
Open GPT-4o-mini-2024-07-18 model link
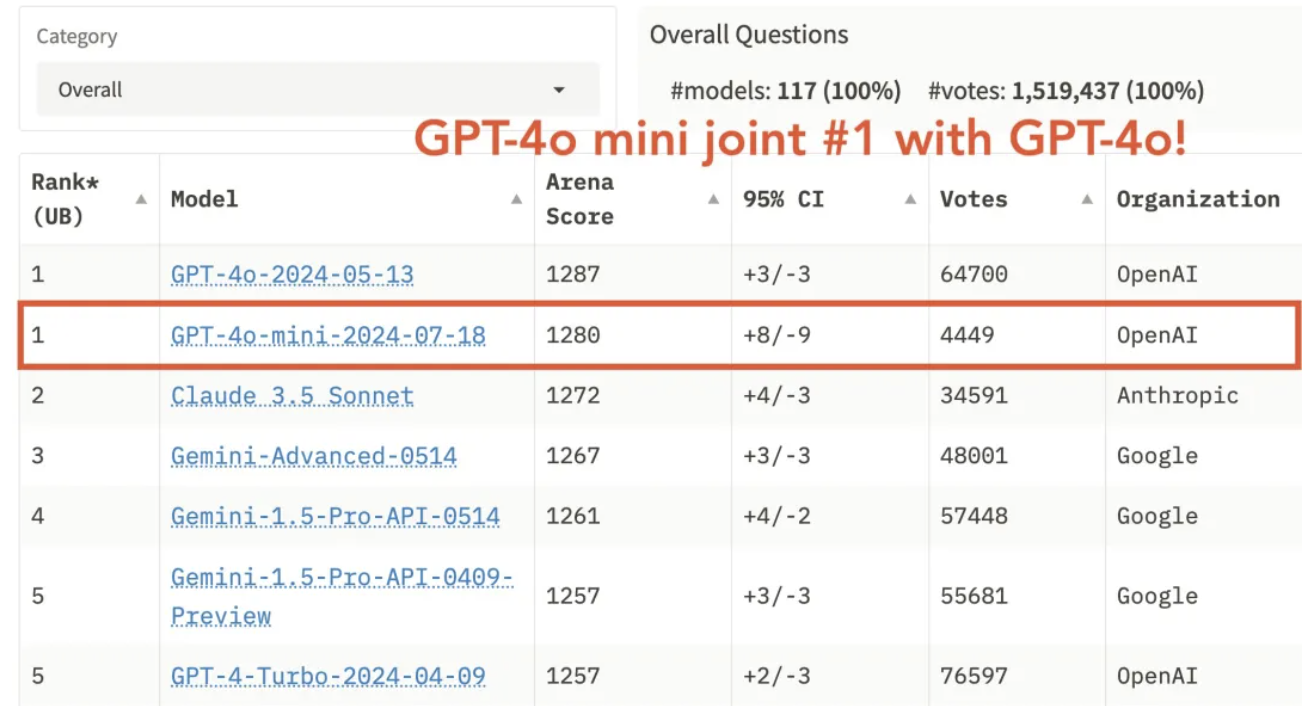328,335
